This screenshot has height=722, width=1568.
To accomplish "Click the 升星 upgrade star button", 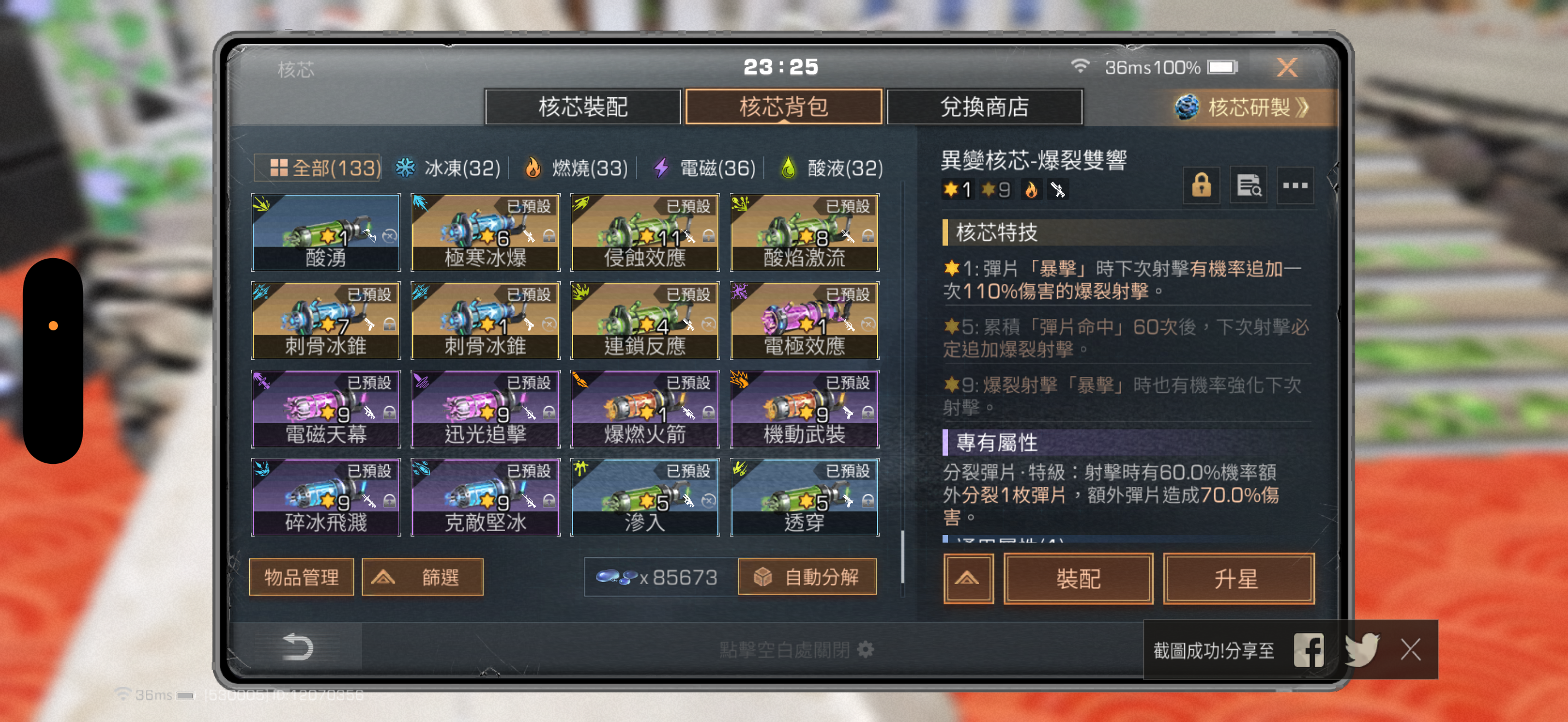I will [1238, 578].
